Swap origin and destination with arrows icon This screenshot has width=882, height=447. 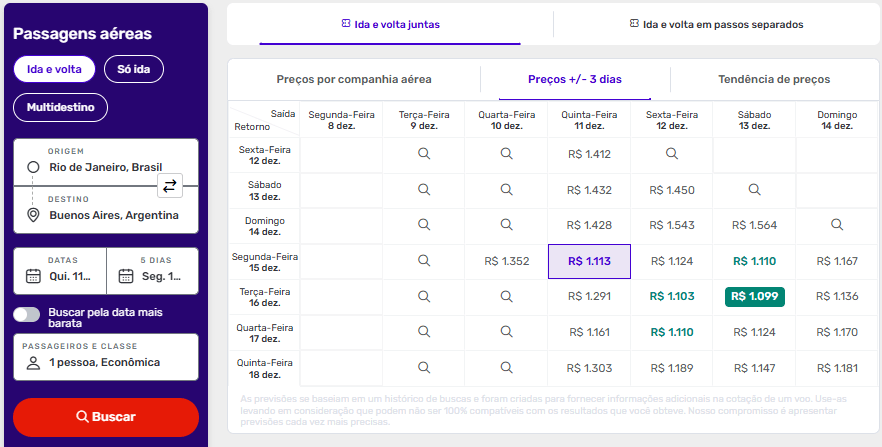pyautogui.click(x=170, y=185)
